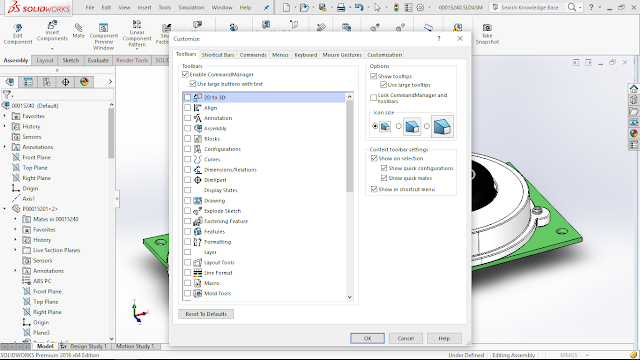Switch to the Mouse Gestures tab
This screenshot has height=360, width=640.
coord(342,55)
